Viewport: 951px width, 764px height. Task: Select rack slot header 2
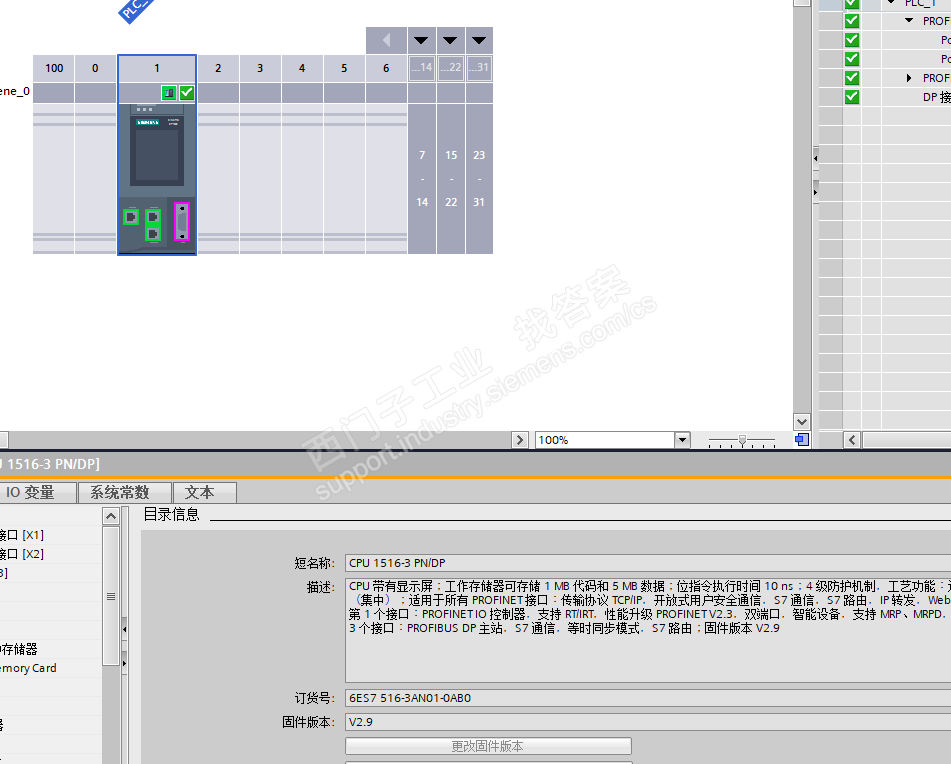pyautogui.click(x=218, y=69)
